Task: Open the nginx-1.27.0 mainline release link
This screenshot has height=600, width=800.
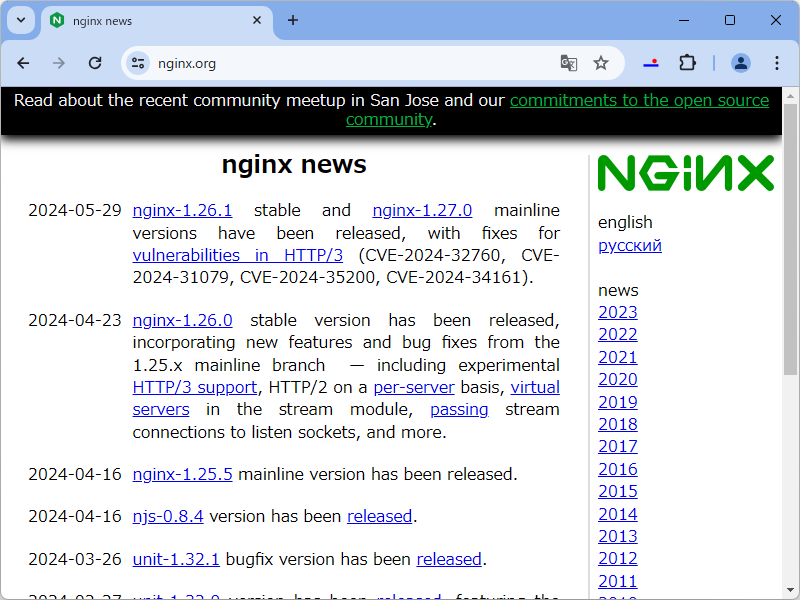Action: coord(422,210)
